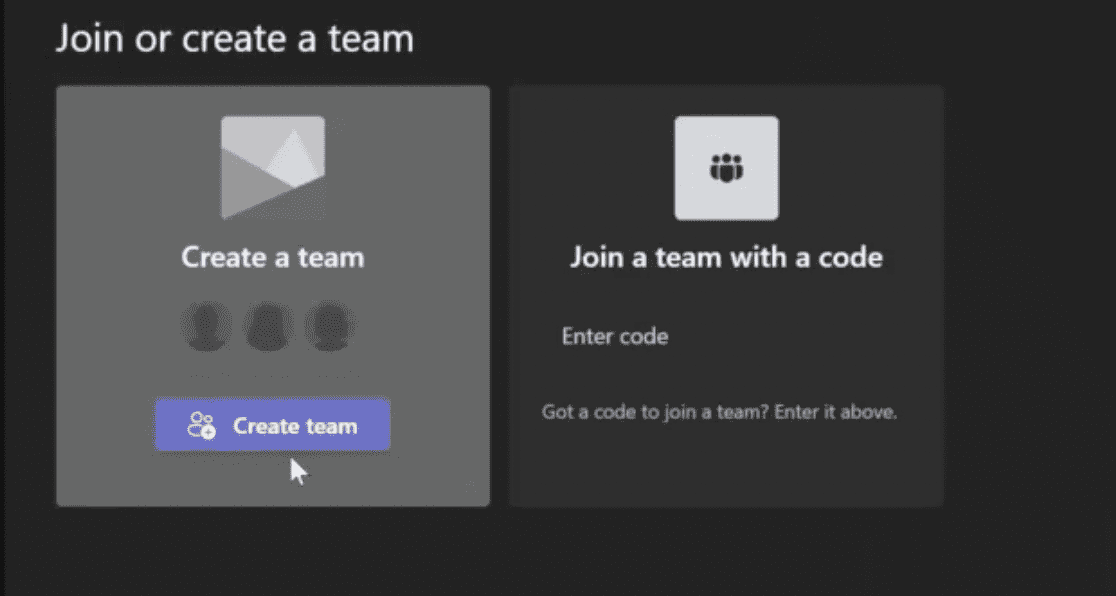
Task: Click the "Create team" text label on button
Action: [x=295, y=426]
